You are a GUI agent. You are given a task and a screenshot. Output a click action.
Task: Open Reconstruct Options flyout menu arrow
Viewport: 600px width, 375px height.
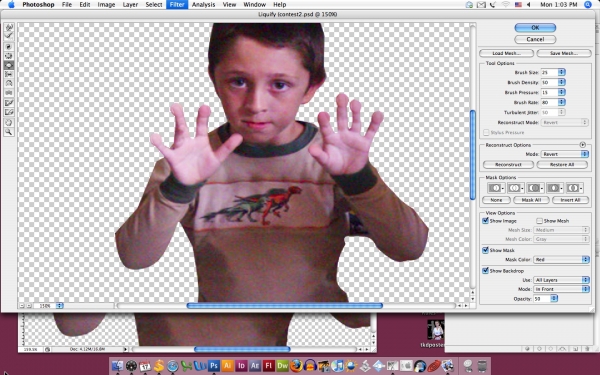pyautogui.click(x=582, y=145)
